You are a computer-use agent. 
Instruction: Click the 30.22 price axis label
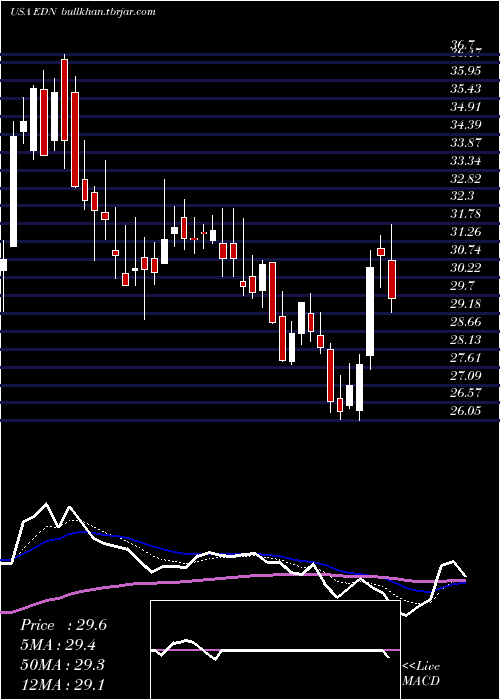click(x=466, y=268)
